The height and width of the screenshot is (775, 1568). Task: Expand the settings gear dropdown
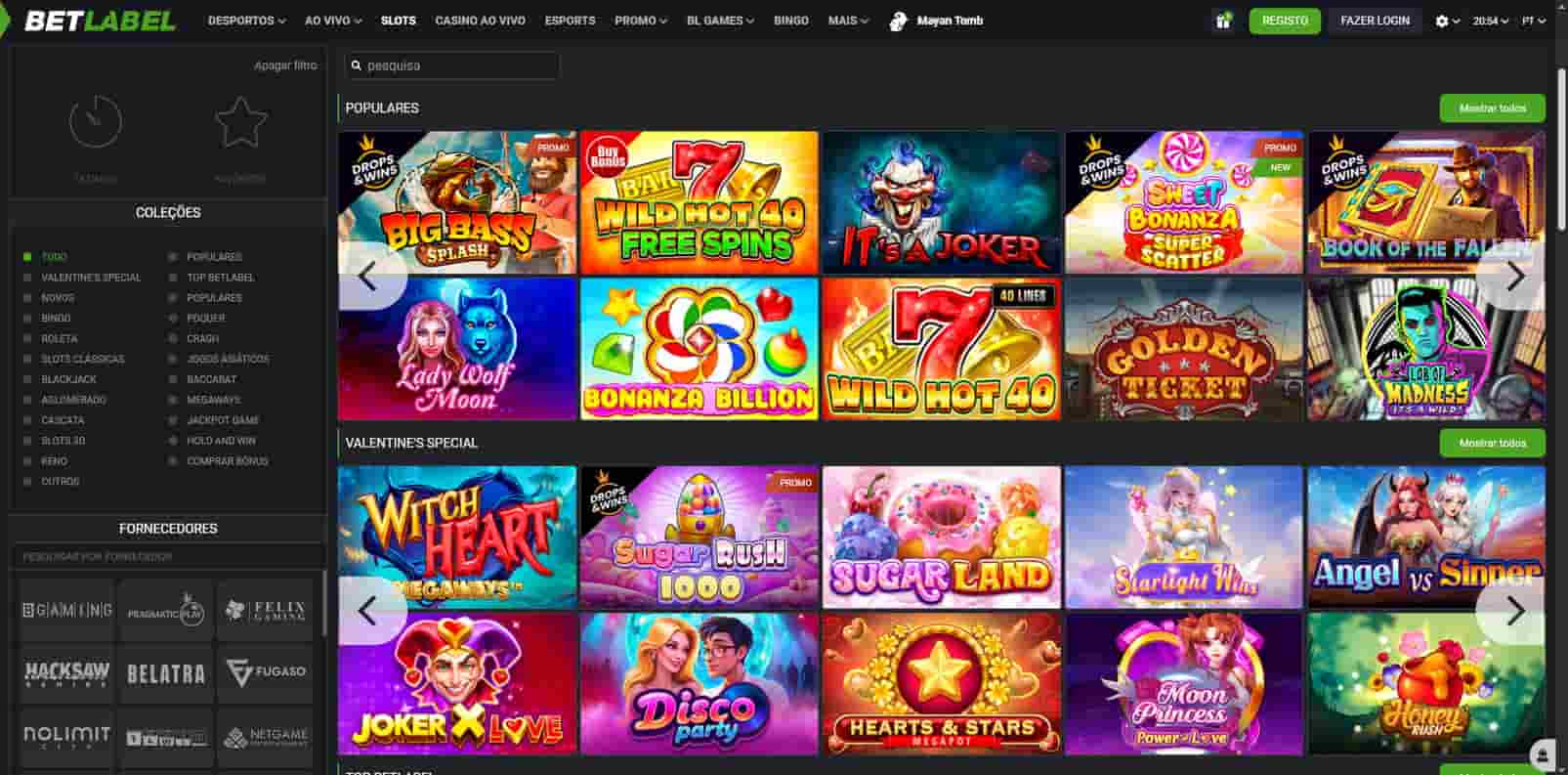point(1447,21)
